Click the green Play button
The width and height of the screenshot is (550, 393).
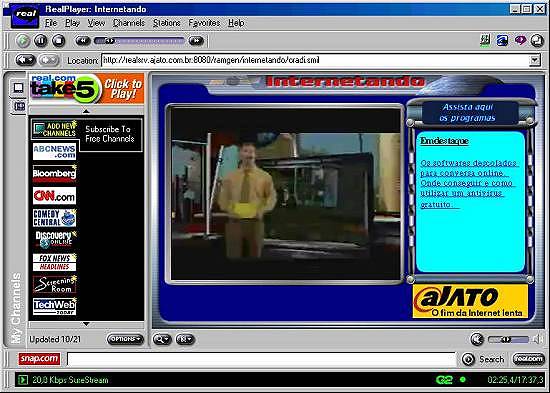pos(23,41)
